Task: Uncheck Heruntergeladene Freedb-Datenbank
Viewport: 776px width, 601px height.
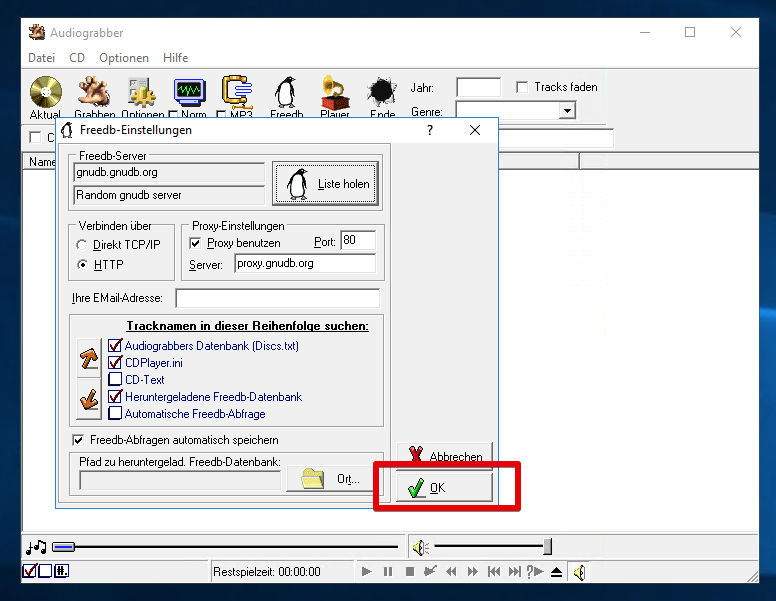Action: coord(115,397)
